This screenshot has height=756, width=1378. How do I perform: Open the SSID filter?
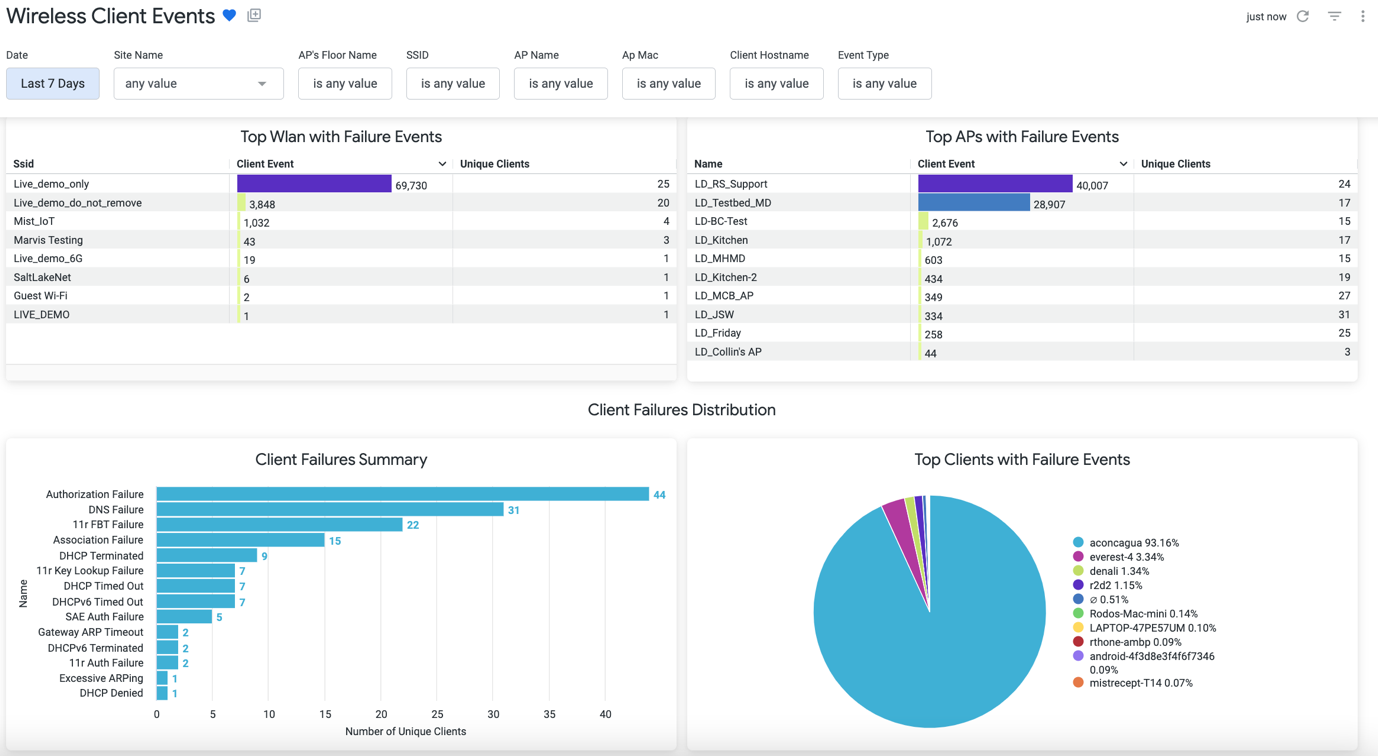452,84
